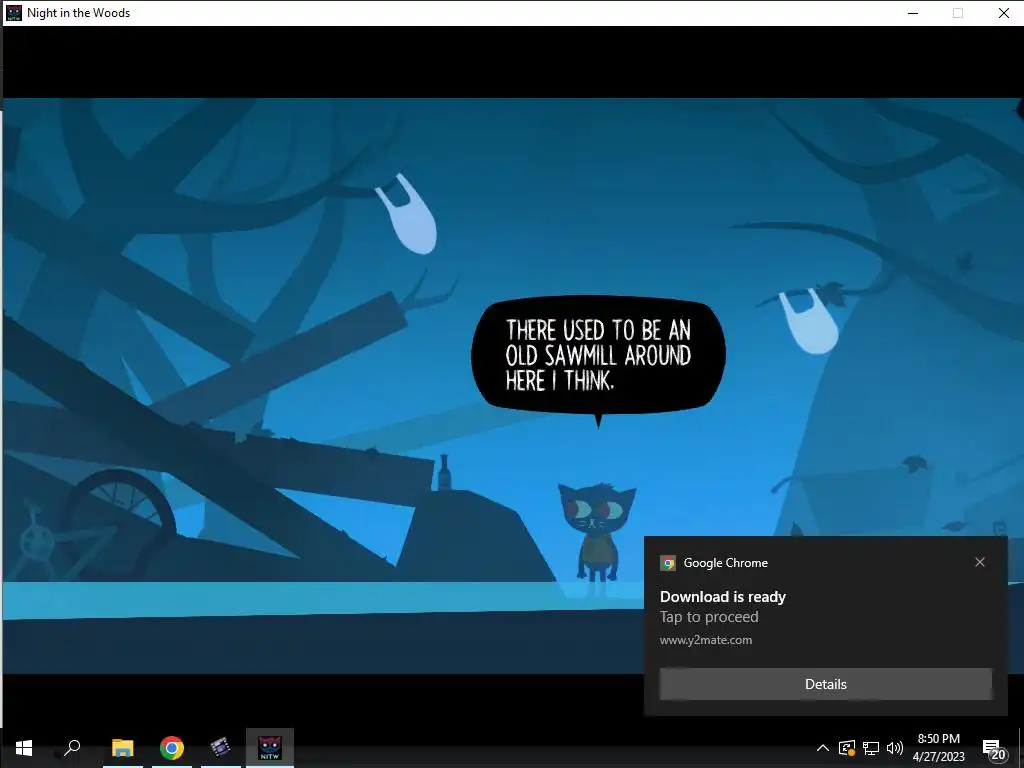
Task: Click the Details button in notification
Action: click(x=825, y=684)
